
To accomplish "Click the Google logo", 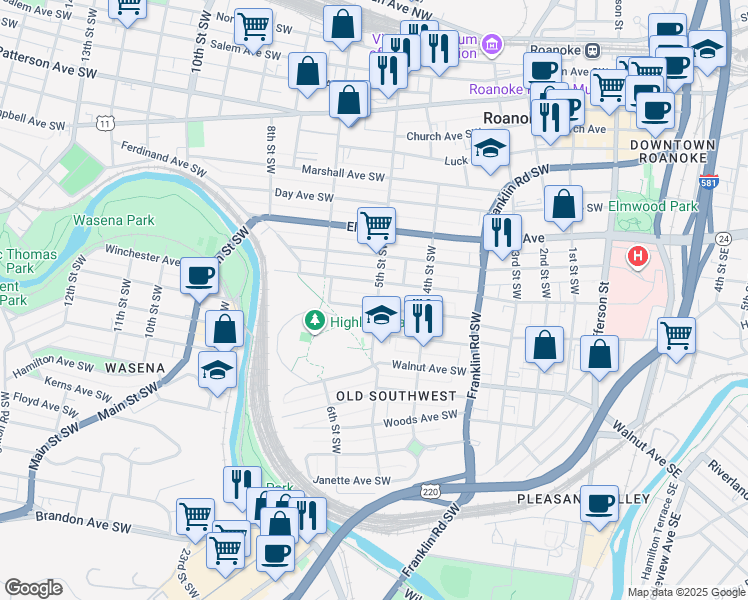I will point(32,588).
